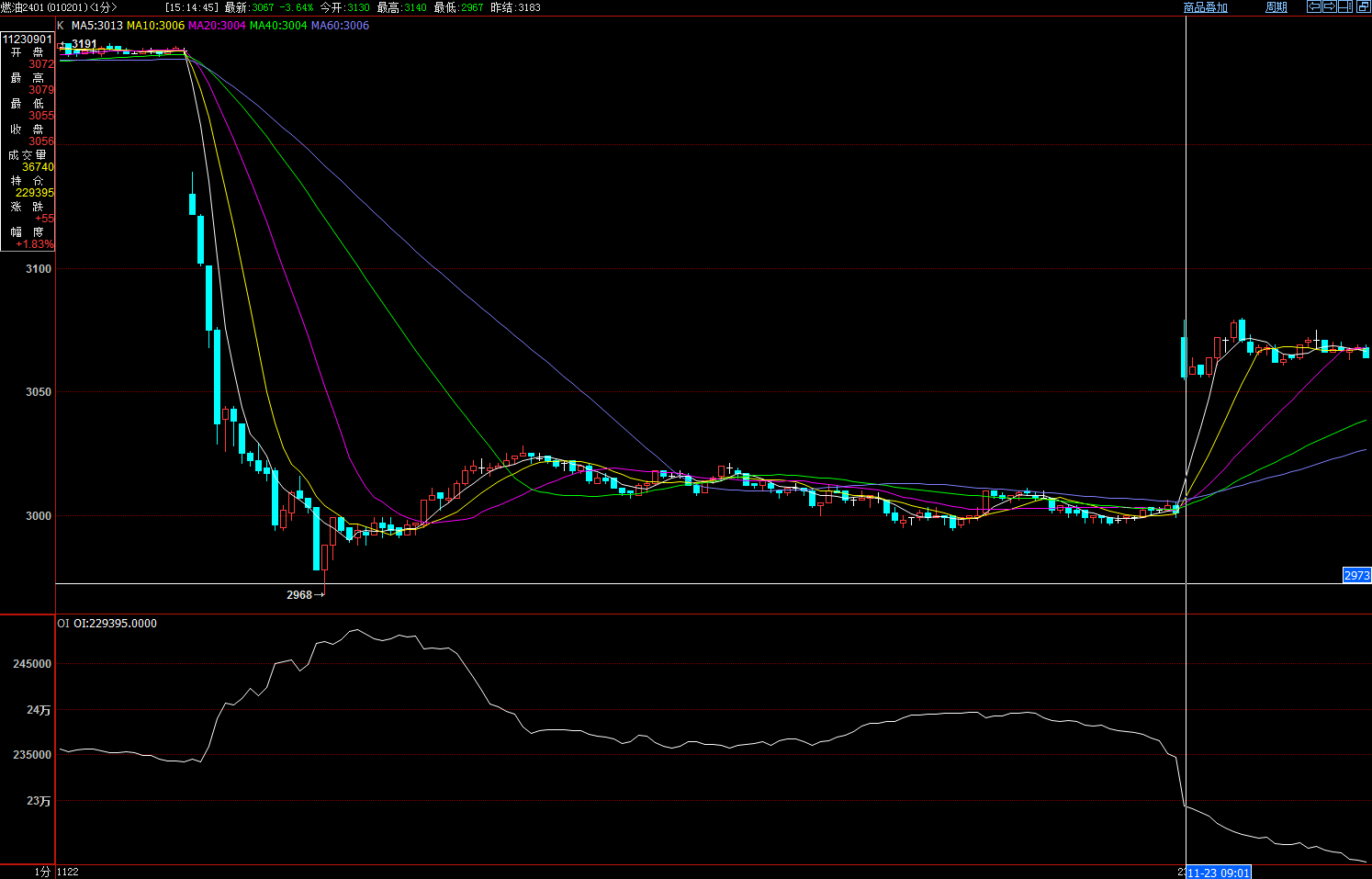Click the 最低:2967 low value
Viewport: 1372px width, 879px height.
click(458, 7)
